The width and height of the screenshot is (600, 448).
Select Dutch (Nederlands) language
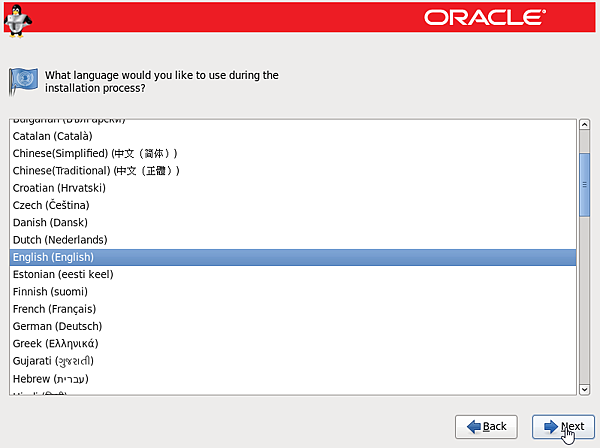pos(60,240)
